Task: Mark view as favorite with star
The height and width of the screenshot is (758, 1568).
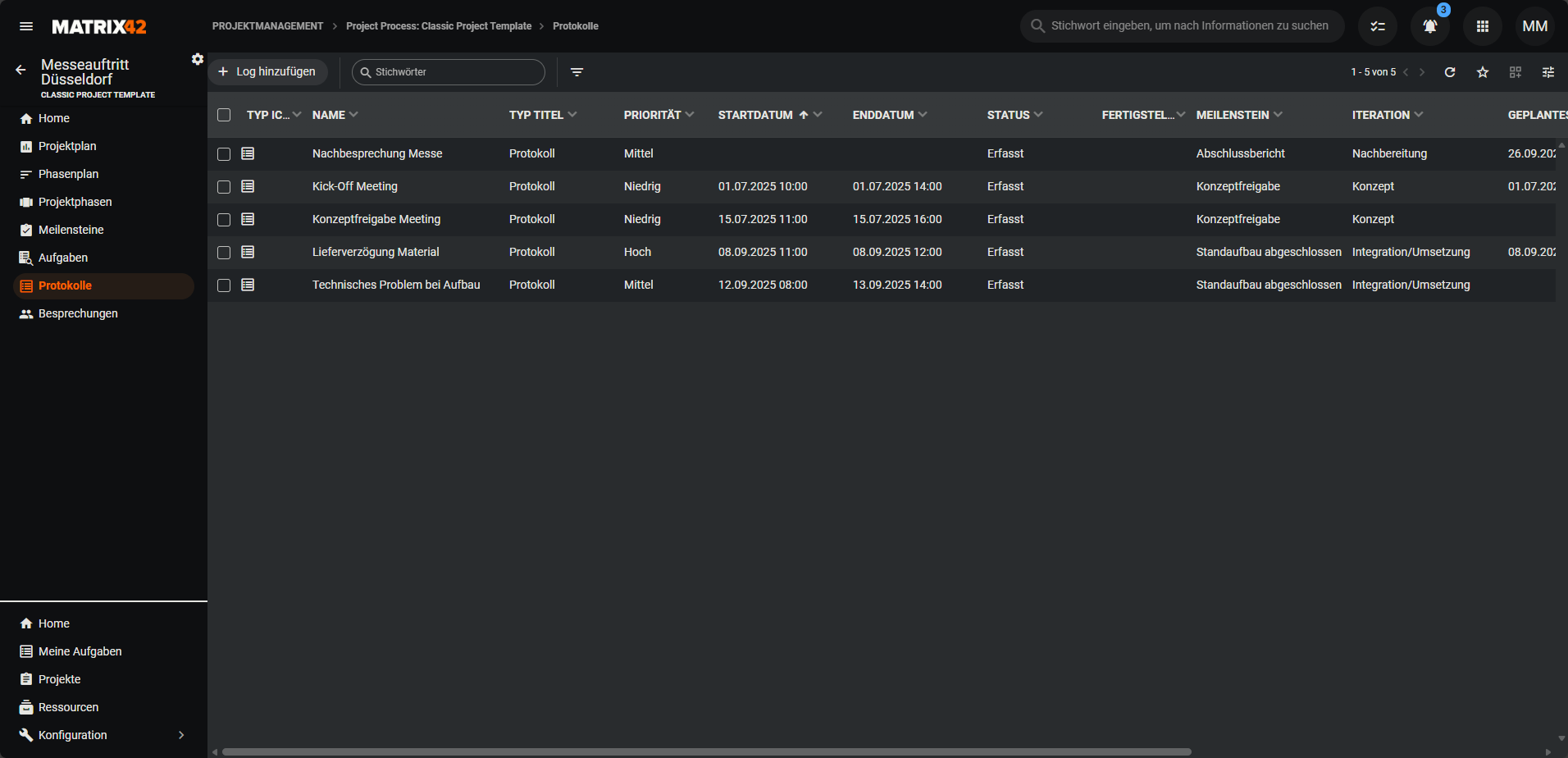Action: point(1483,72)
